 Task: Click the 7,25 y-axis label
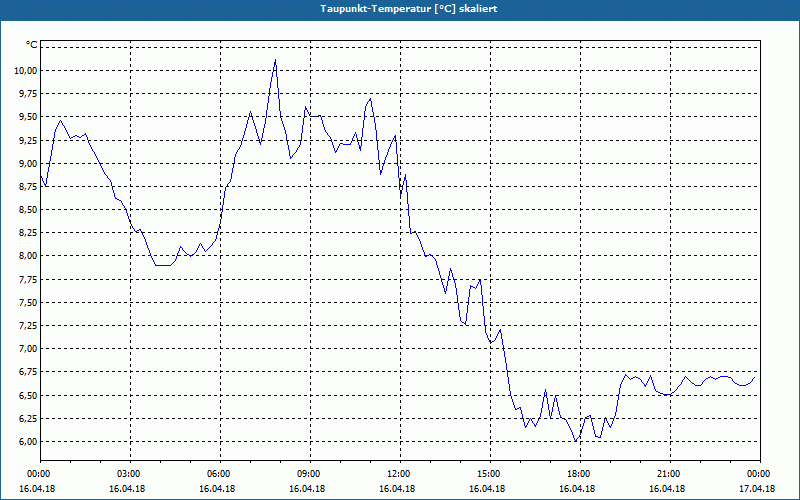(29, 326)
